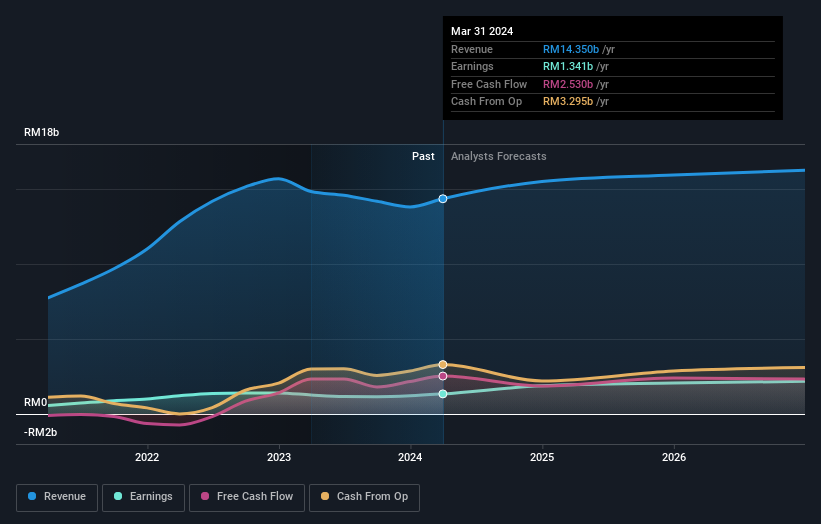The height and width of the screenshot is (524, 821).
Task: Click the RM1.341b earnings value
Action: tap(568, 66)
